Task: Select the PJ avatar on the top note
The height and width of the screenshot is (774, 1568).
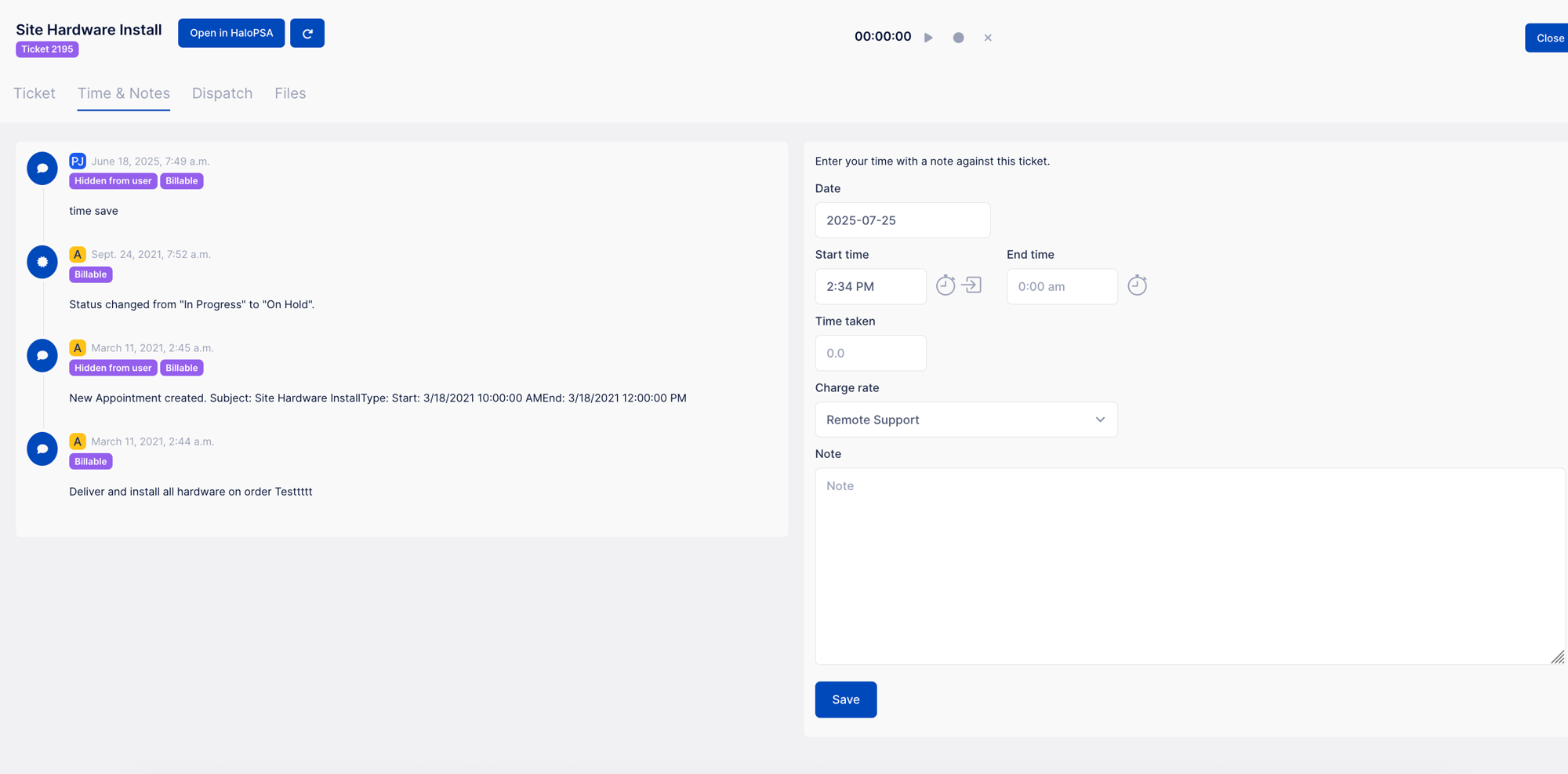Action: 77,161
